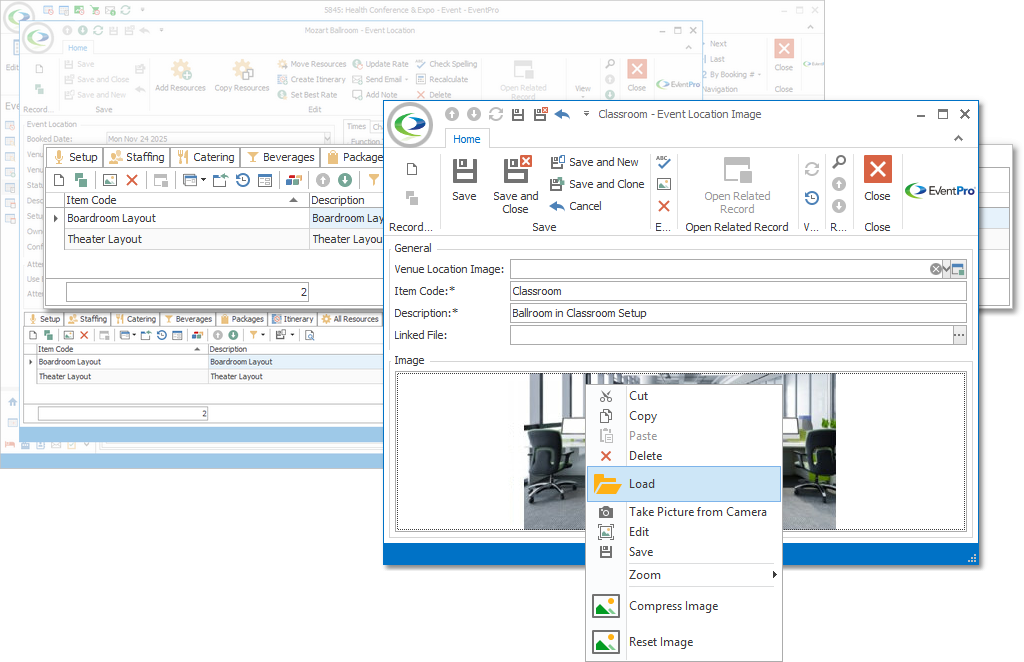Choose Reset Image from the context menu
This screenshot has height=662, width=1024.
point(684,642)
